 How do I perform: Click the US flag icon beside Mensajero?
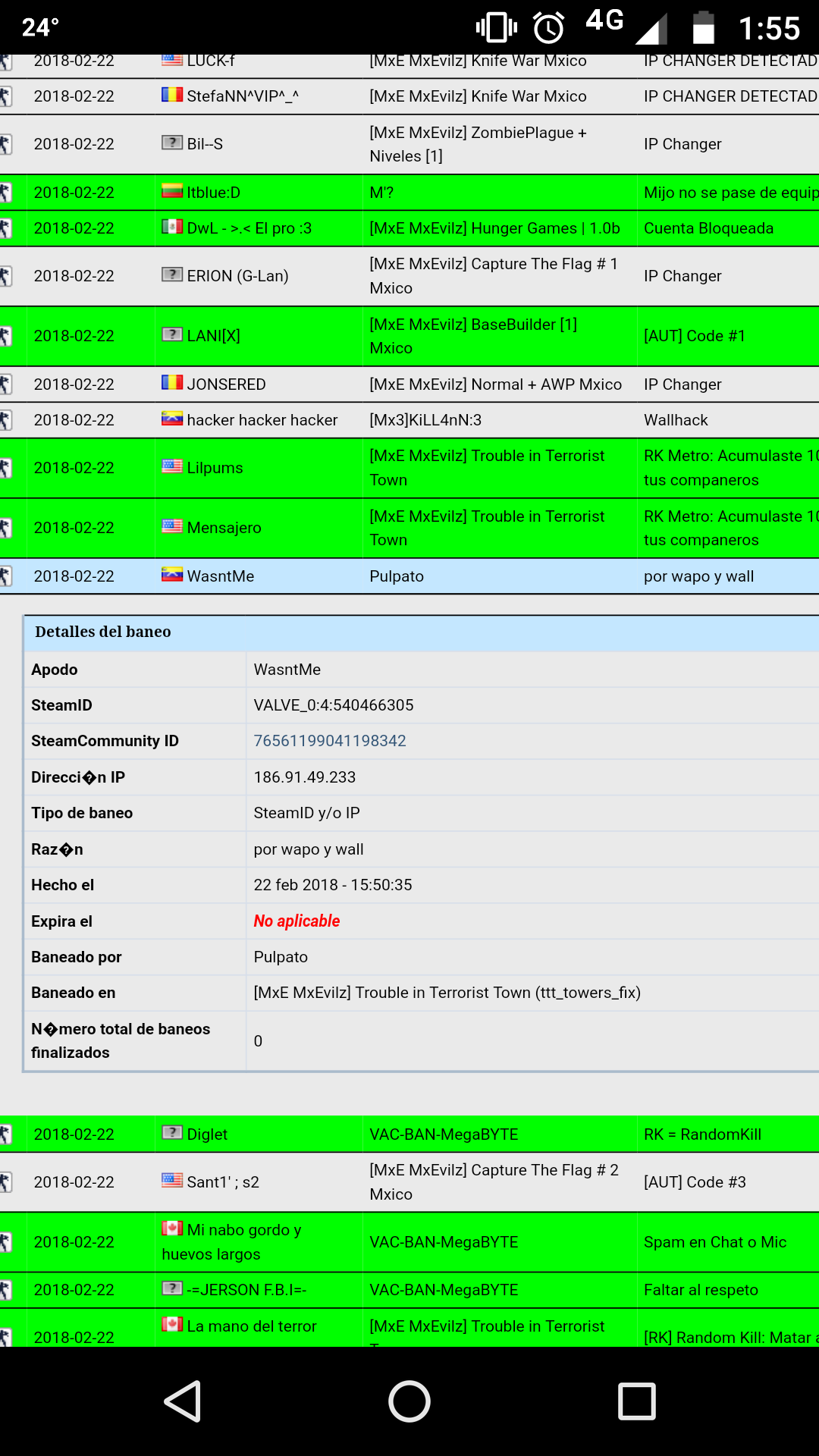pyautogui.click(x=172, y=526)
